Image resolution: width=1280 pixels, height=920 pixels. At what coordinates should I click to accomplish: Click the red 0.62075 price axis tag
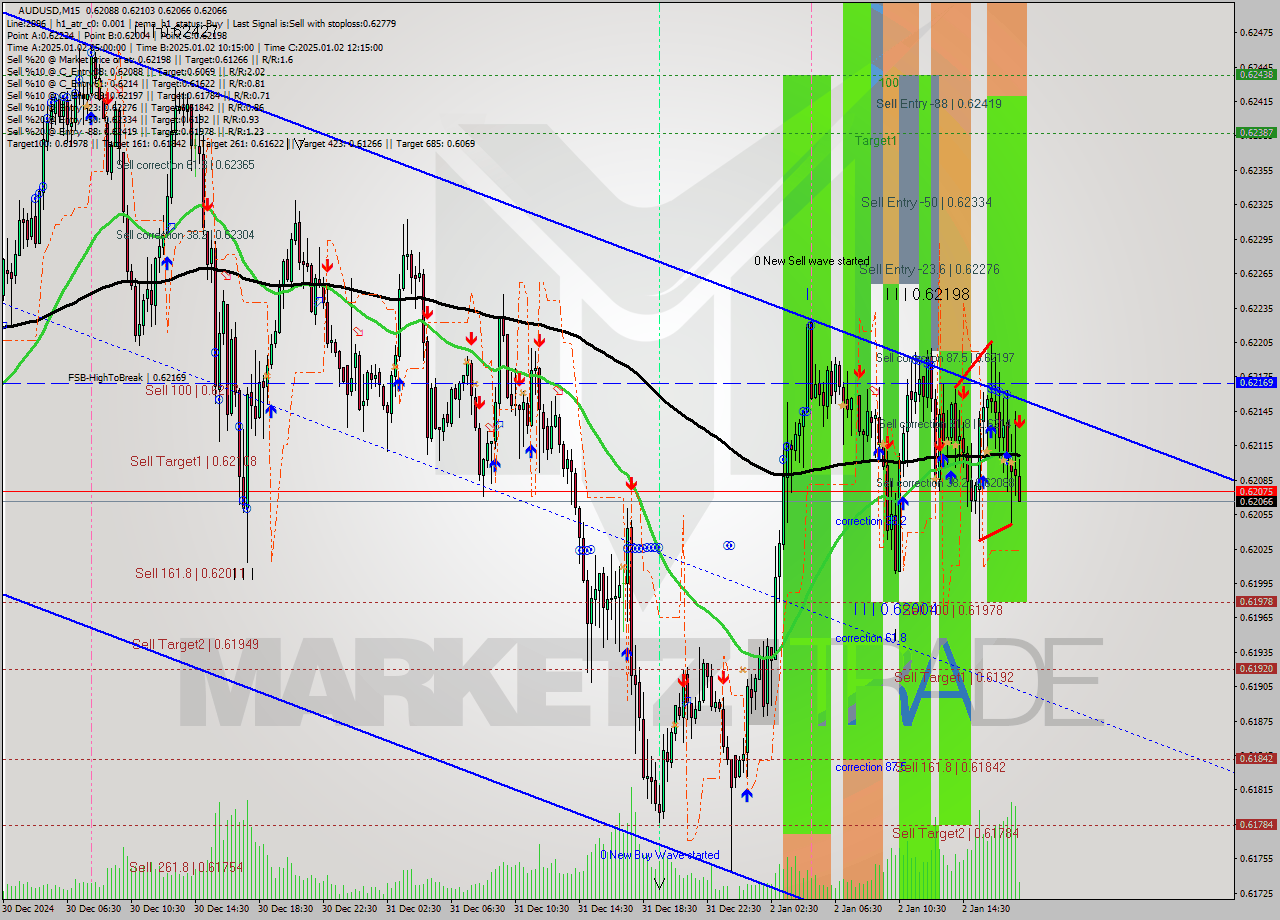coord(1255,491)
